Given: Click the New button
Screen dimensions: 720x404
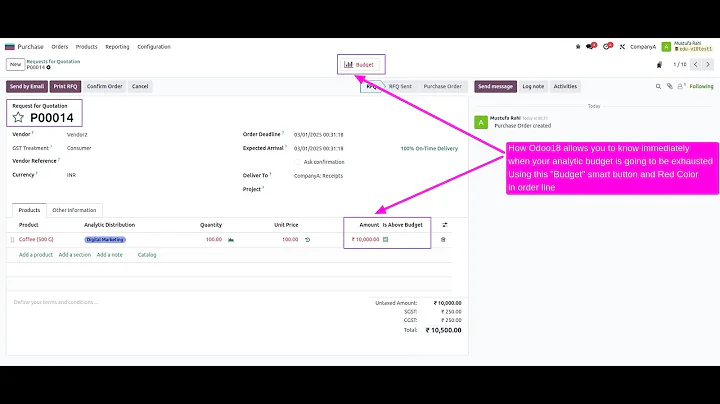Looking at the screenshot, I should pos(16,64).
